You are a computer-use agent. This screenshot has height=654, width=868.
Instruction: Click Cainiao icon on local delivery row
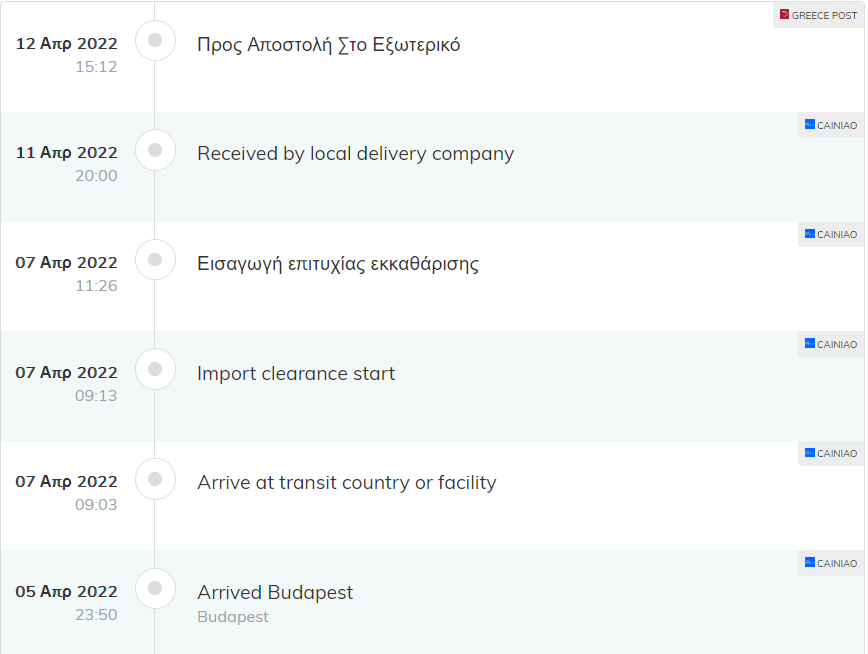click(809, 124)
